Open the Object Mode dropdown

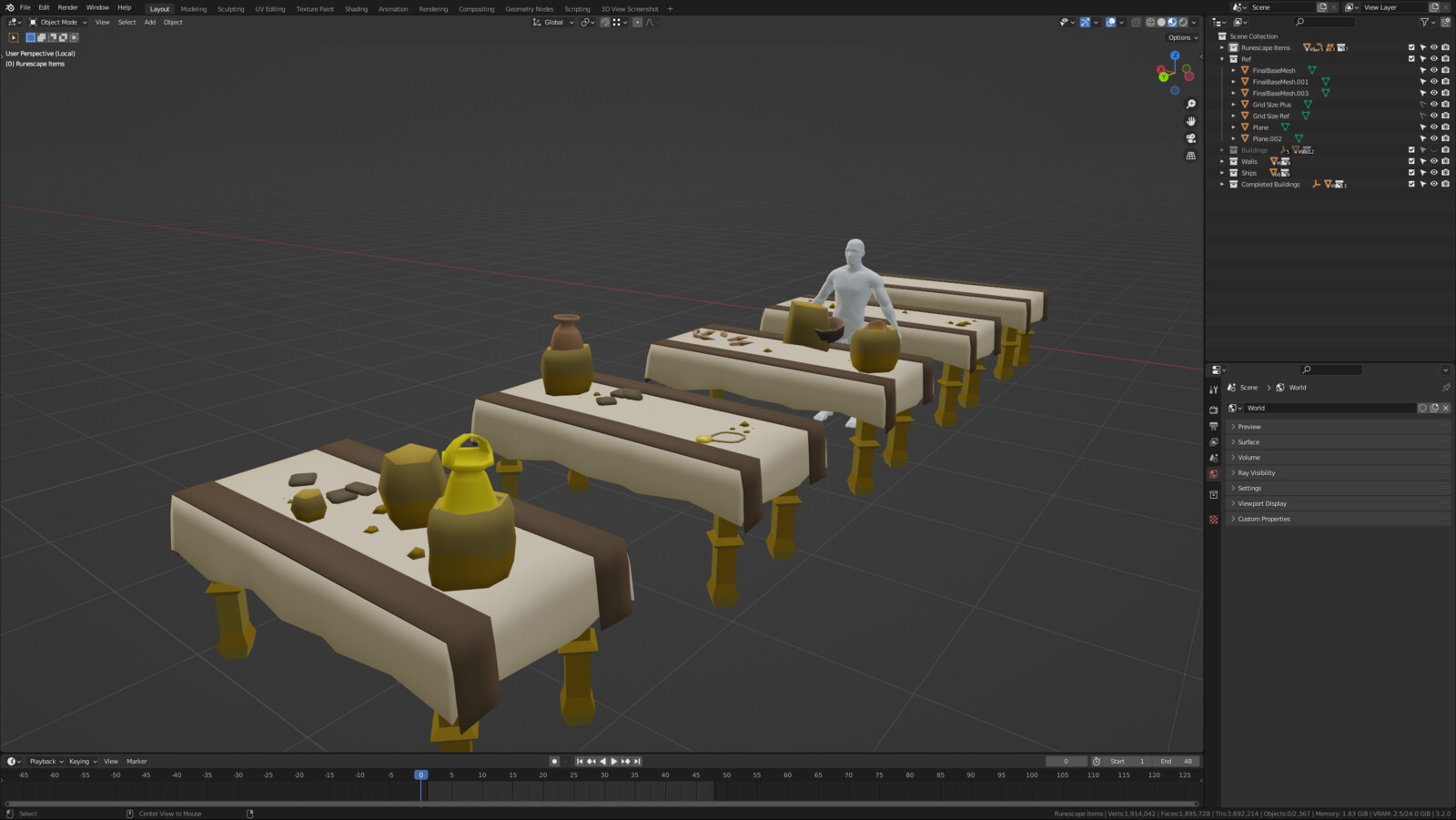58,22
